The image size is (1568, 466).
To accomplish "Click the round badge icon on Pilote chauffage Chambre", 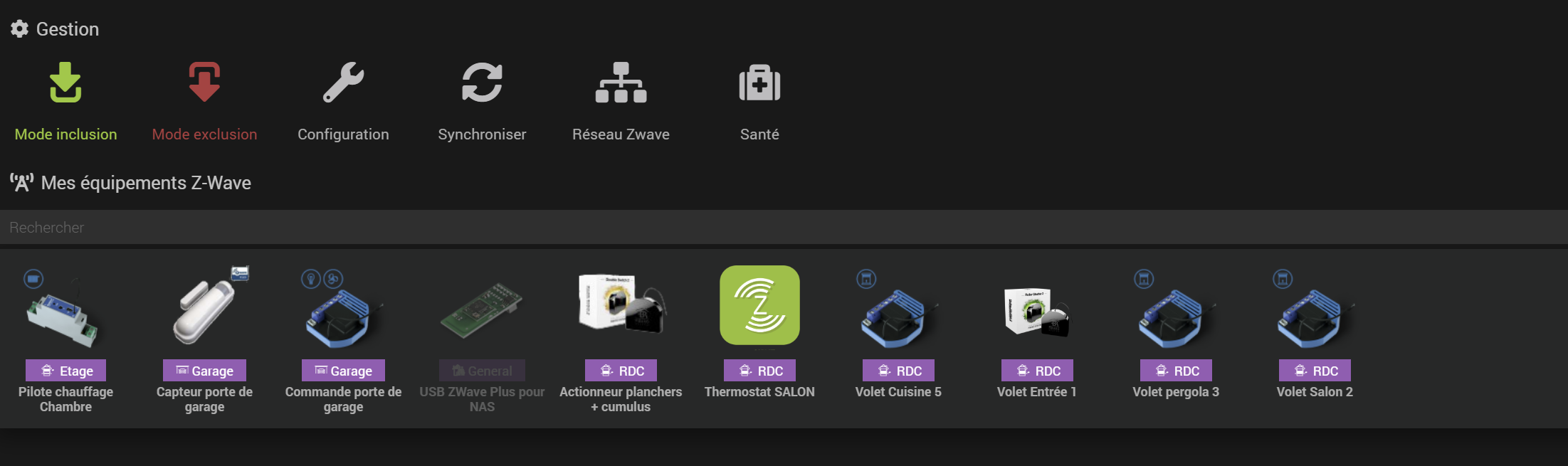I will (33, 279).
